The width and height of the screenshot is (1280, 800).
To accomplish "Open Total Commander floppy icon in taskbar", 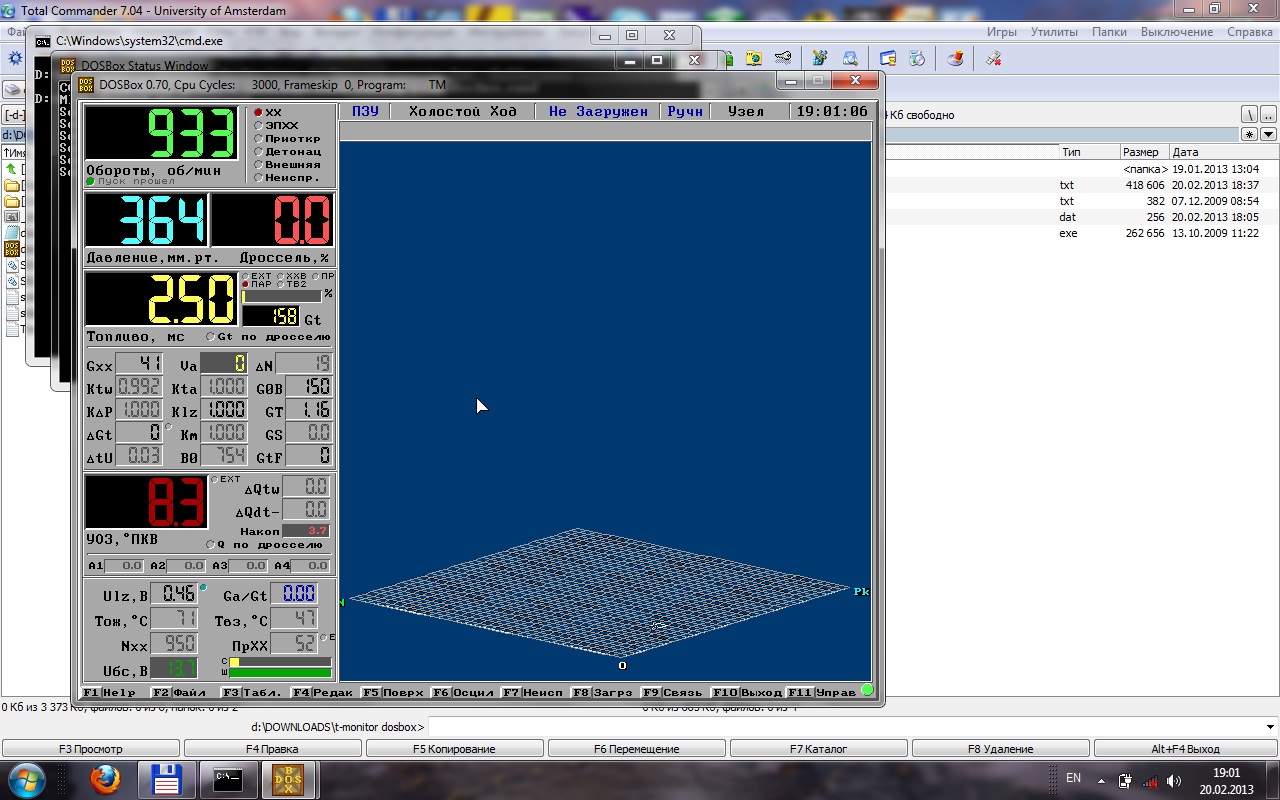I will tap(164, 779).
